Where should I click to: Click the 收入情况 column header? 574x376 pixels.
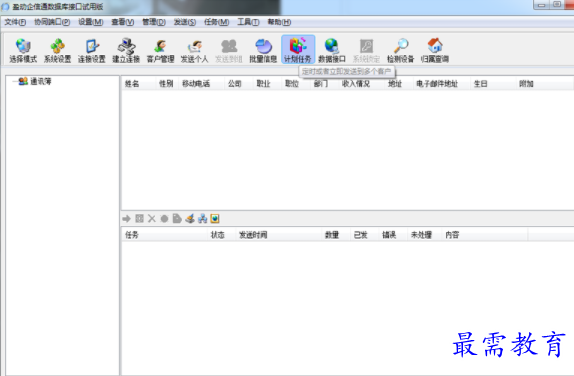(x=362, y=84)
